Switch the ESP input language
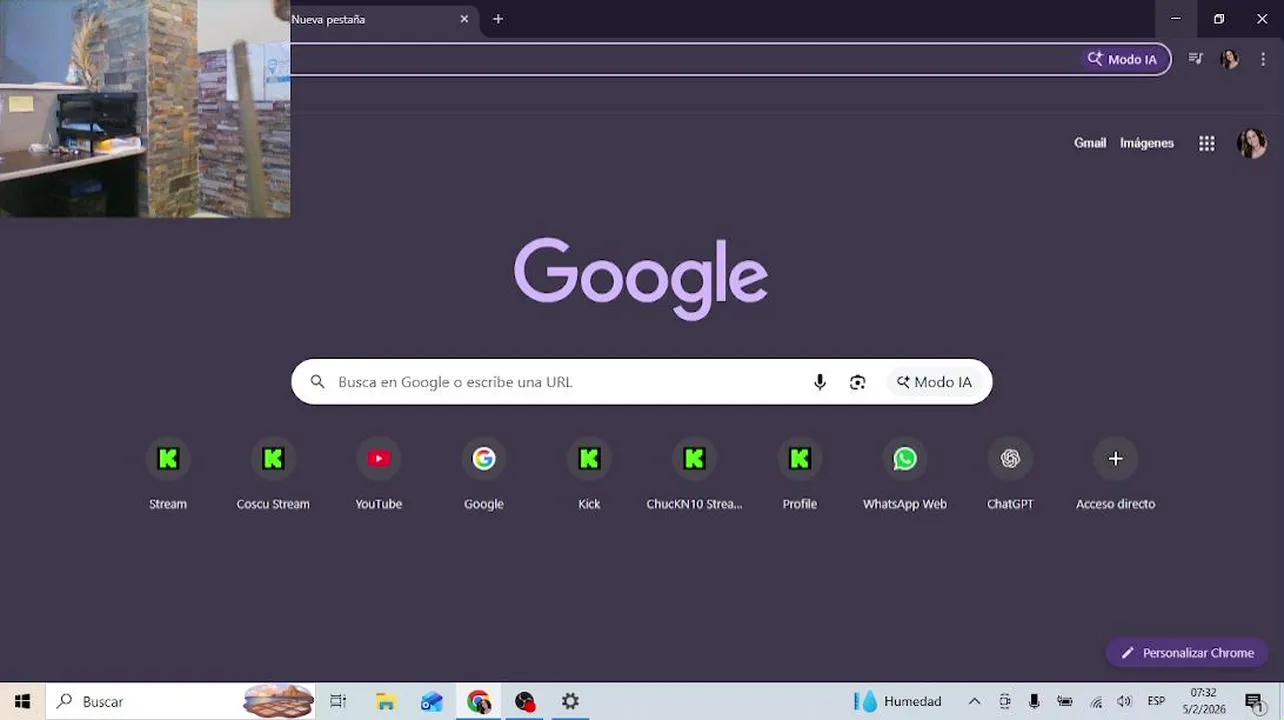The width and height of the screenshot is (1284, 720). point(1156,701)
